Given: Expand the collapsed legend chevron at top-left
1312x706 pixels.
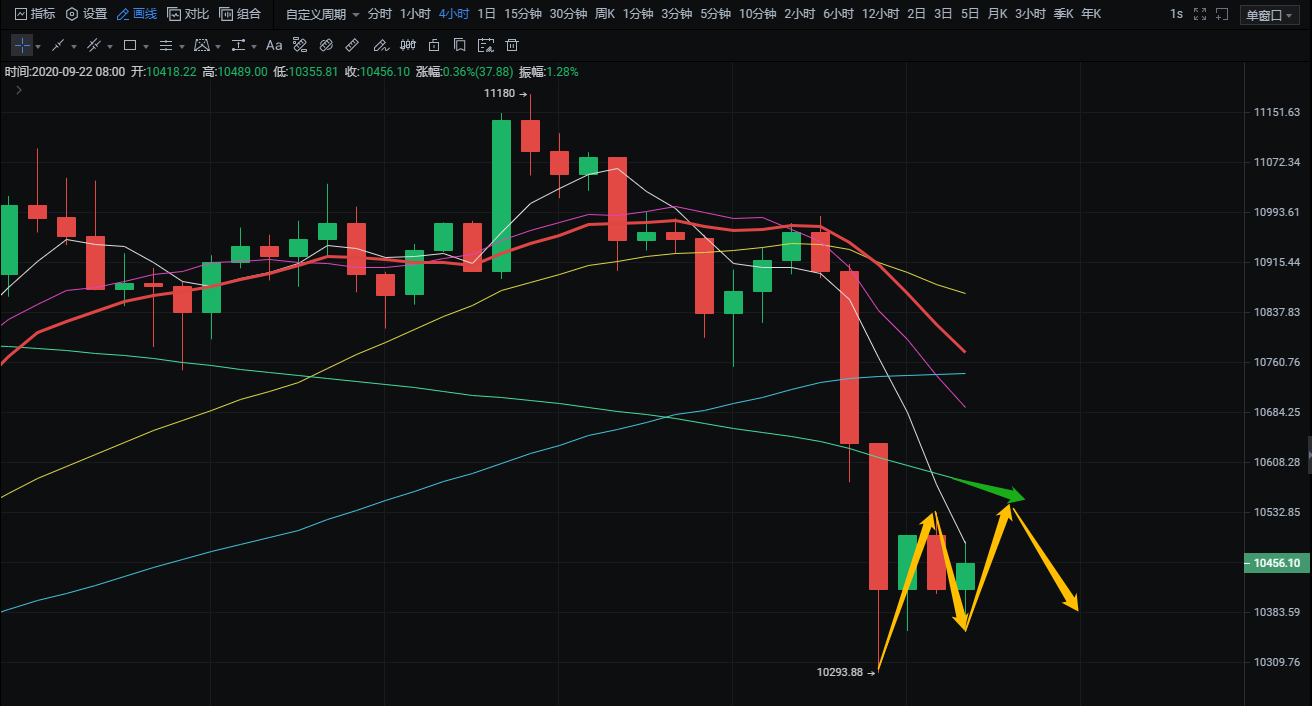Looking at the screenshot, I should pos(18,90).
